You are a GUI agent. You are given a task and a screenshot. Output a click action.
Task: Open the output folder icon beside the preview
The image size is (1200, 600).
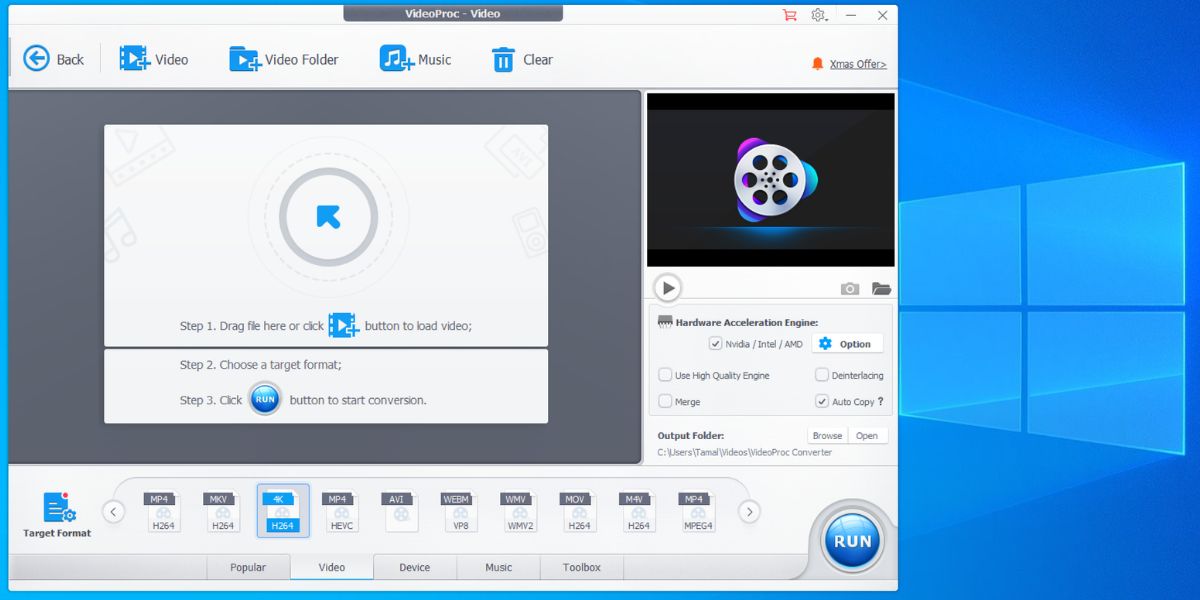point(881,288)
